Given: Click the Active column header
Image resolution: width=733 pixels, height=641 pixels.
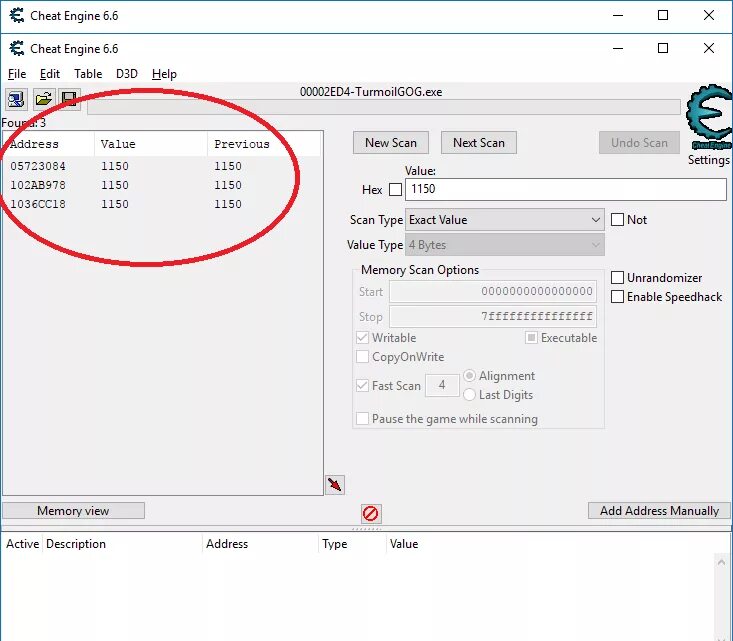Looking at the screenshot, I should tap(22, 544).
